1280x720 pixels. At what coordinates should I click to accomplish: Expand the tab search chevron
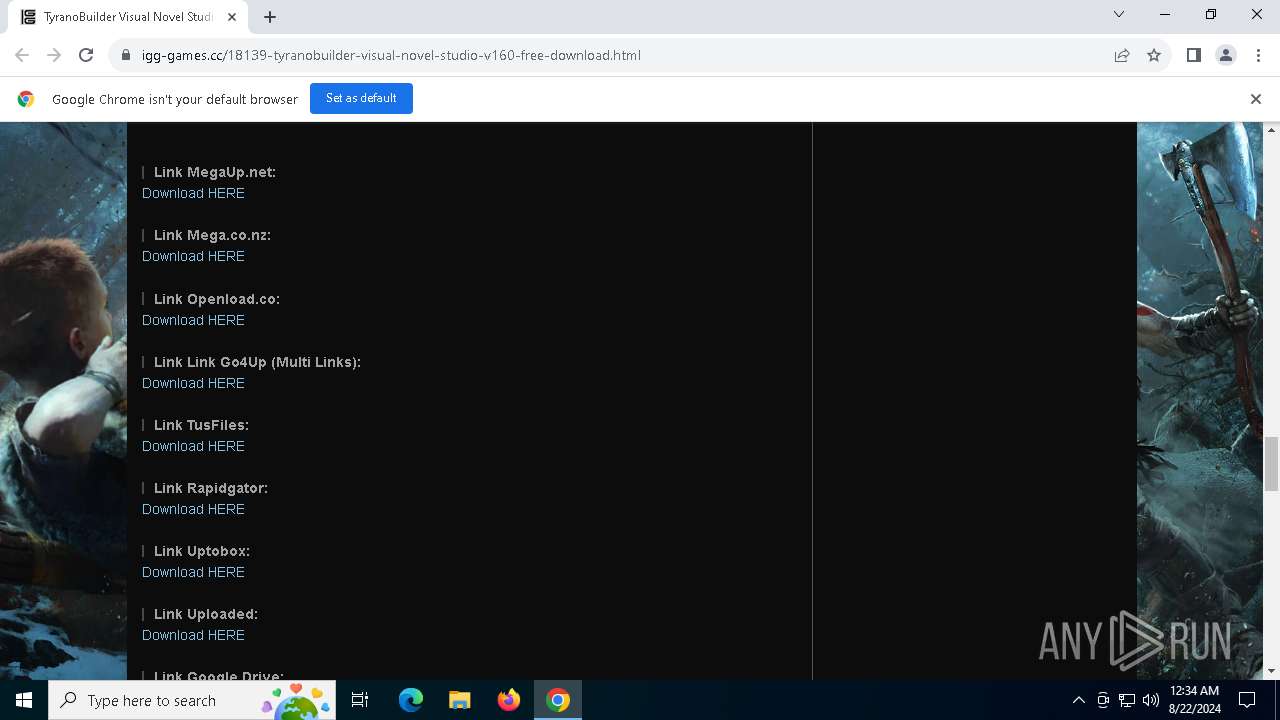(x=1119, y=14)
